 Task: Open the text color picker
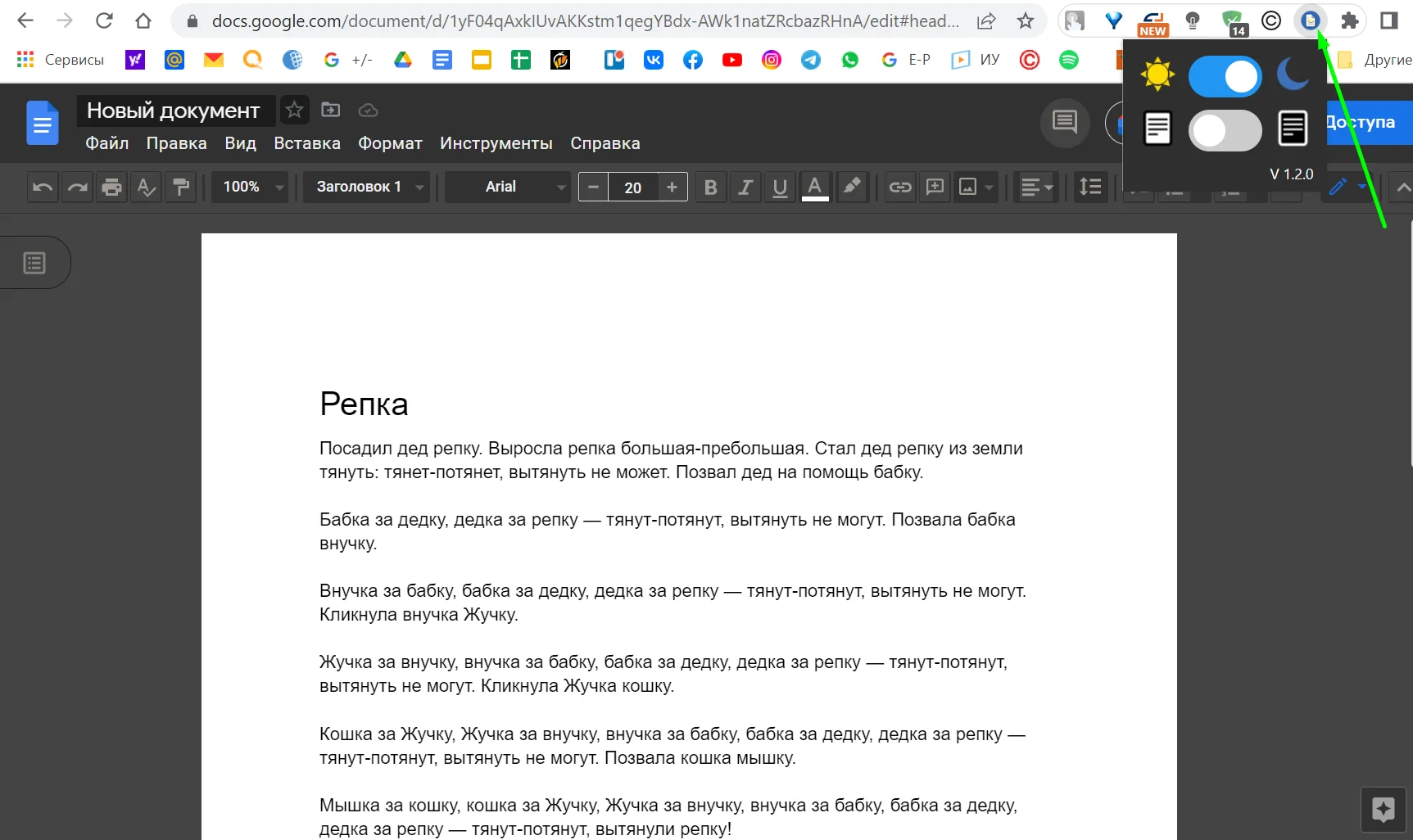(814, 187)
